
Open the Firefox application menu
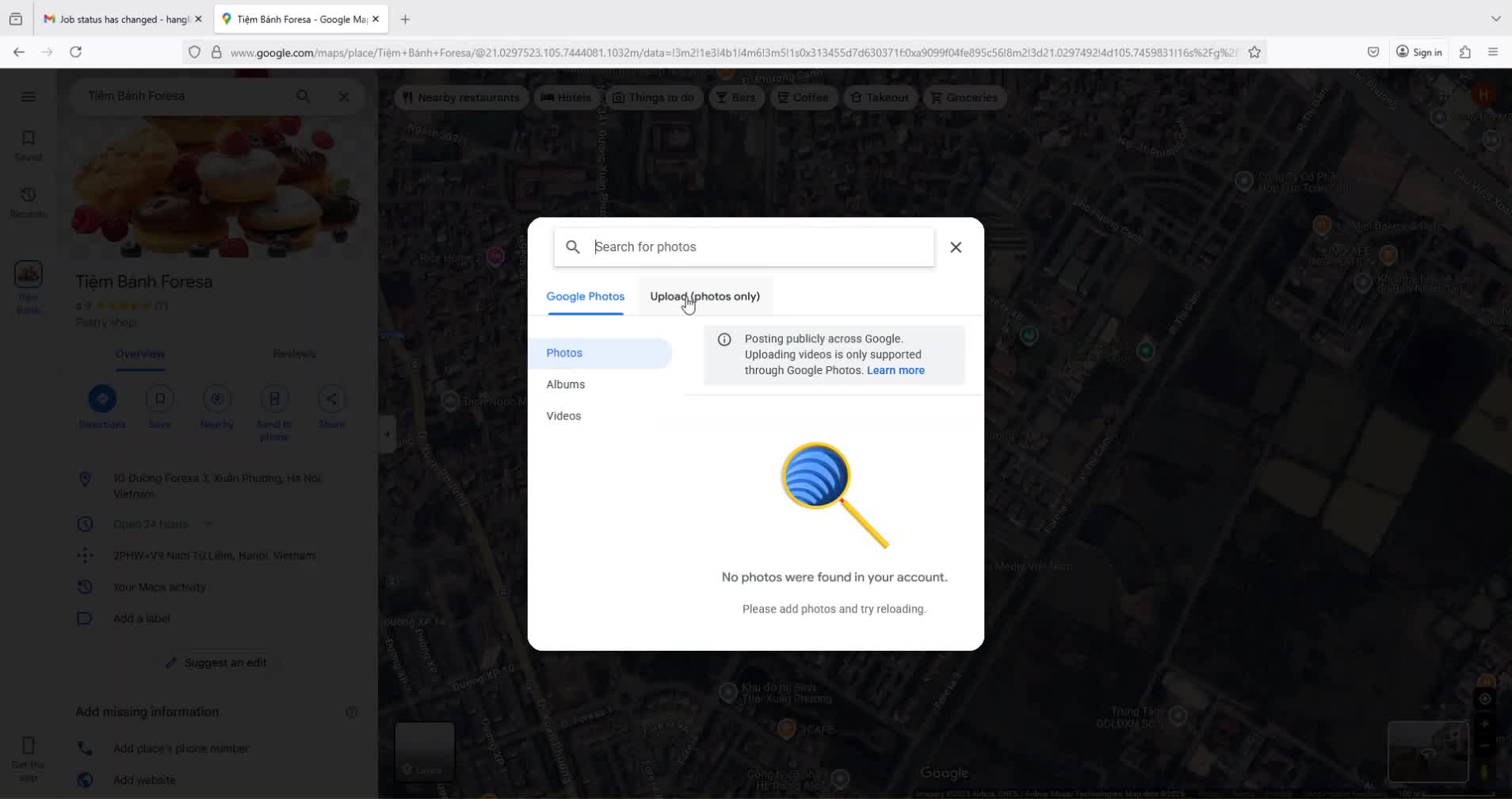click(1493, 52)
